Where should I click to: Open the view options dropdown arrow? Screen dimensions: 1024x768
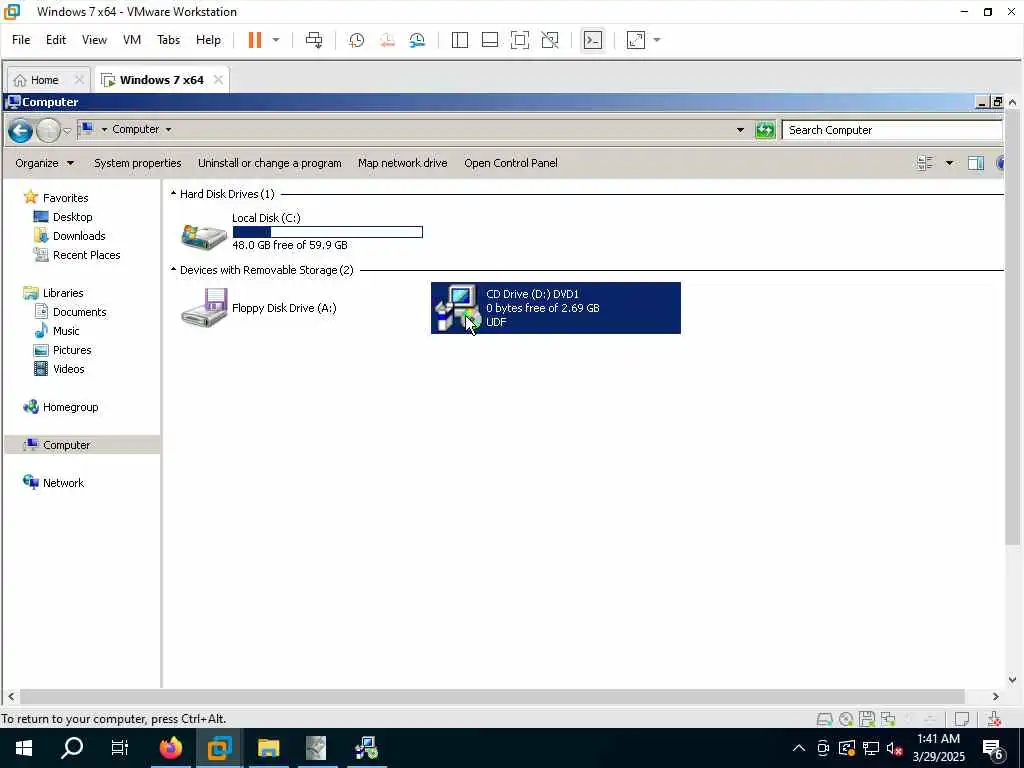click(949, 163)
